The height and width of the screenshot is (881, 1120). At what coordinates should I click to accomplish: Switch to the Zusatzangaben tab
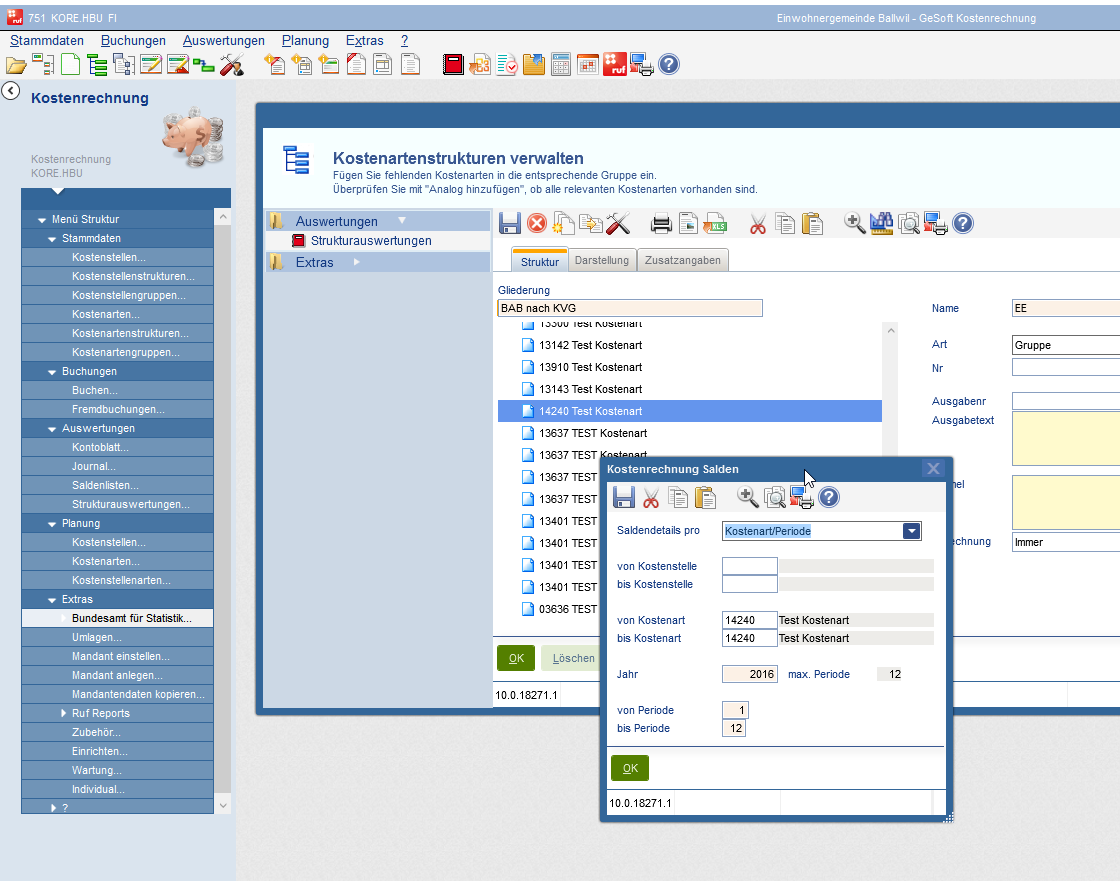(x=682, y=260)
